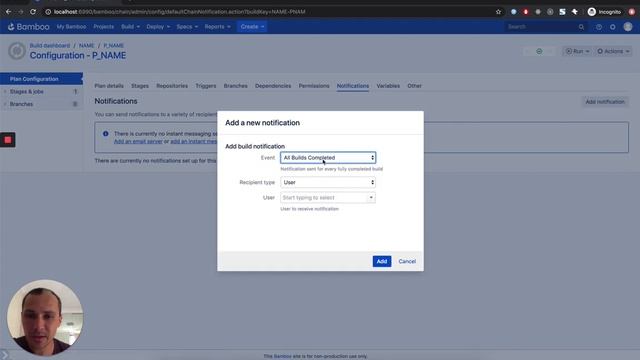Viewport: 640px width, 360px height.
Task: Switch to Repositories tab
Action: (x=172, y=86)
